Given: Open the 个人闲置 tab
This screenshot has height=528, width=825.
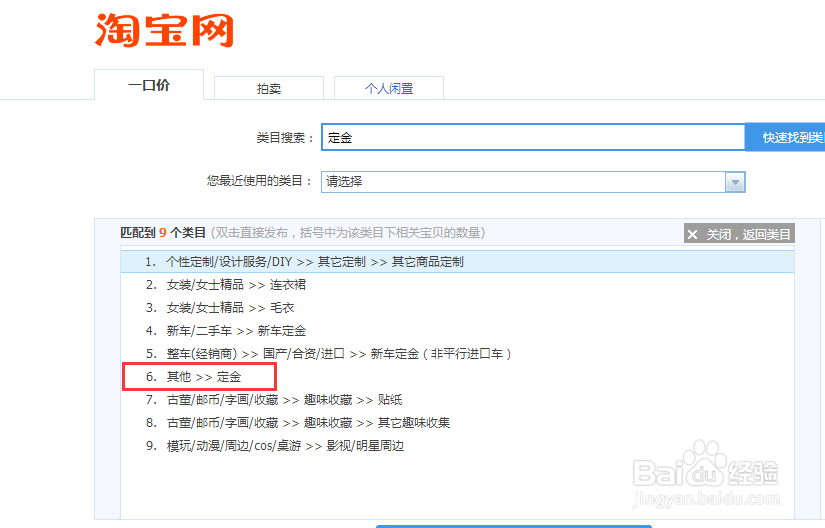Looking at the screenshot, I should 389,88.
